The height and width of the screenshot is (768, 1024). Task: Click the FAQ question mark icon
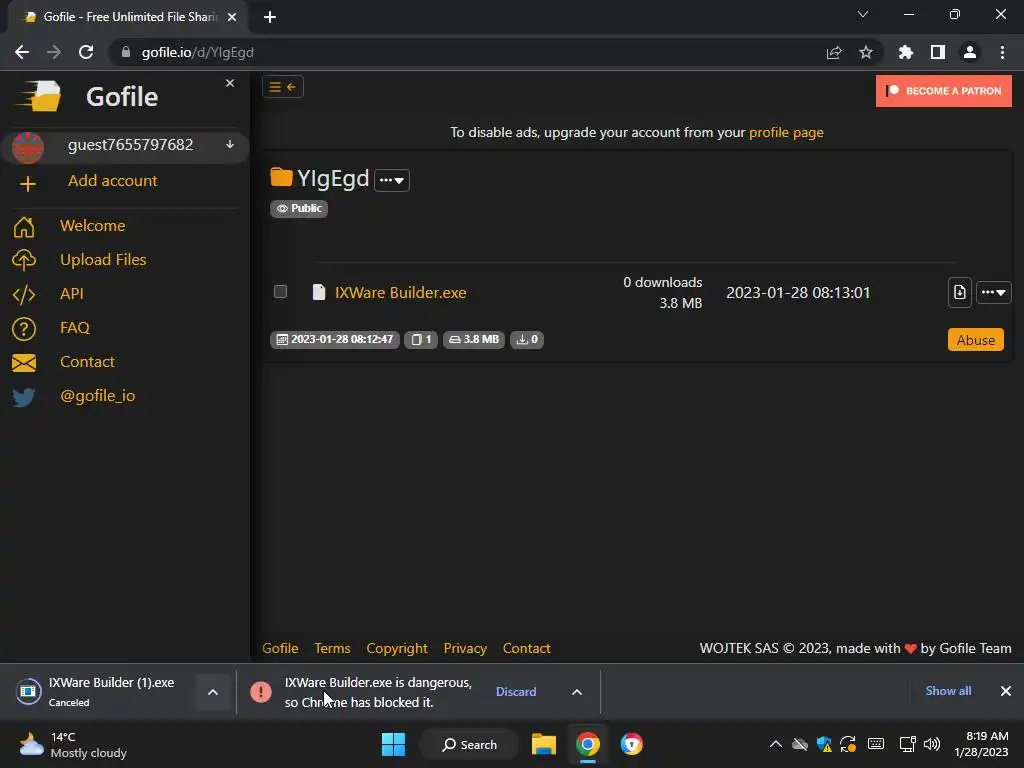coord(24,328)
